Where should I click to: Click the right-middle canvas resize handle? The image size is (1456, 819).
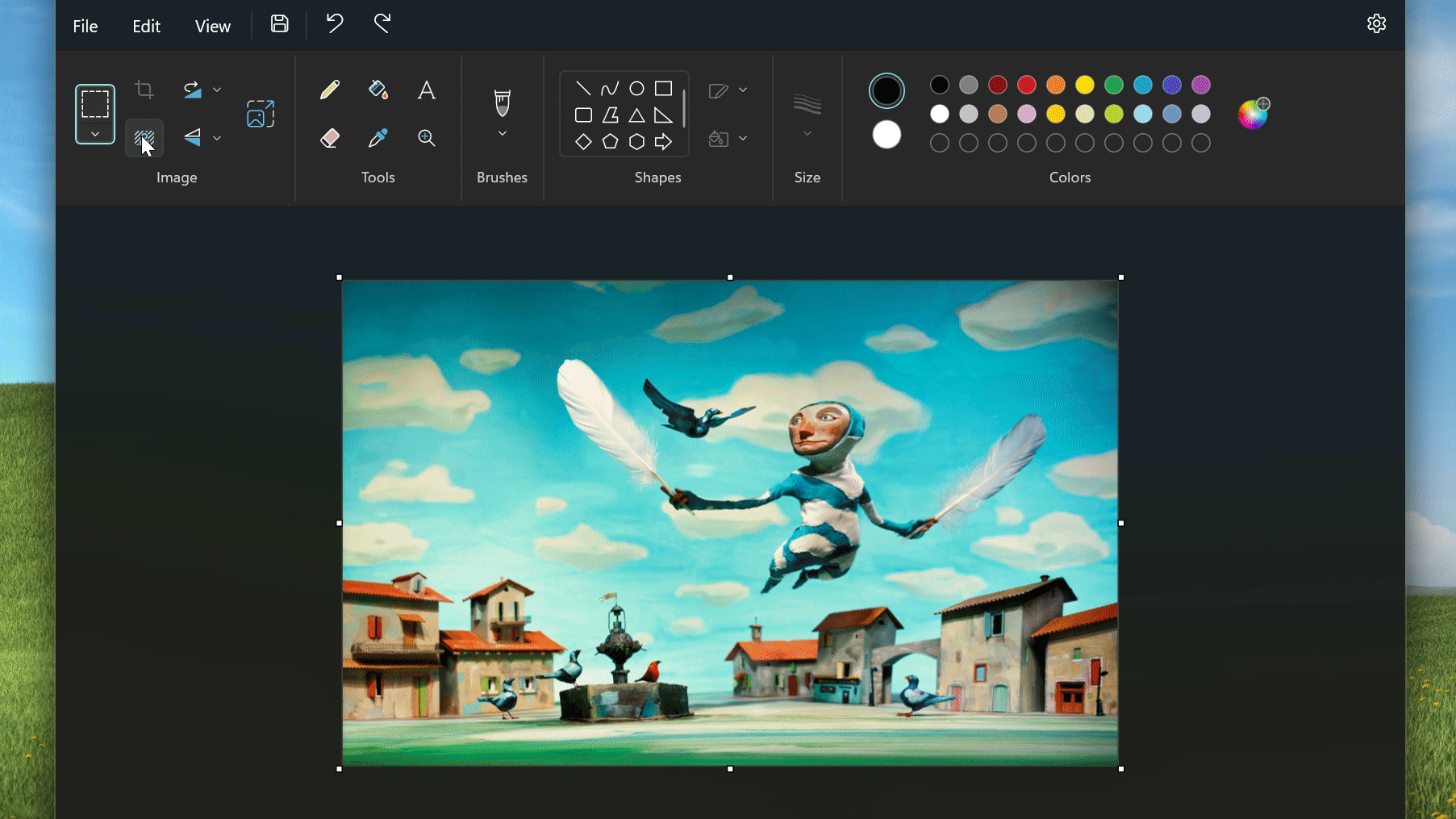click(x=1121, y=523)
